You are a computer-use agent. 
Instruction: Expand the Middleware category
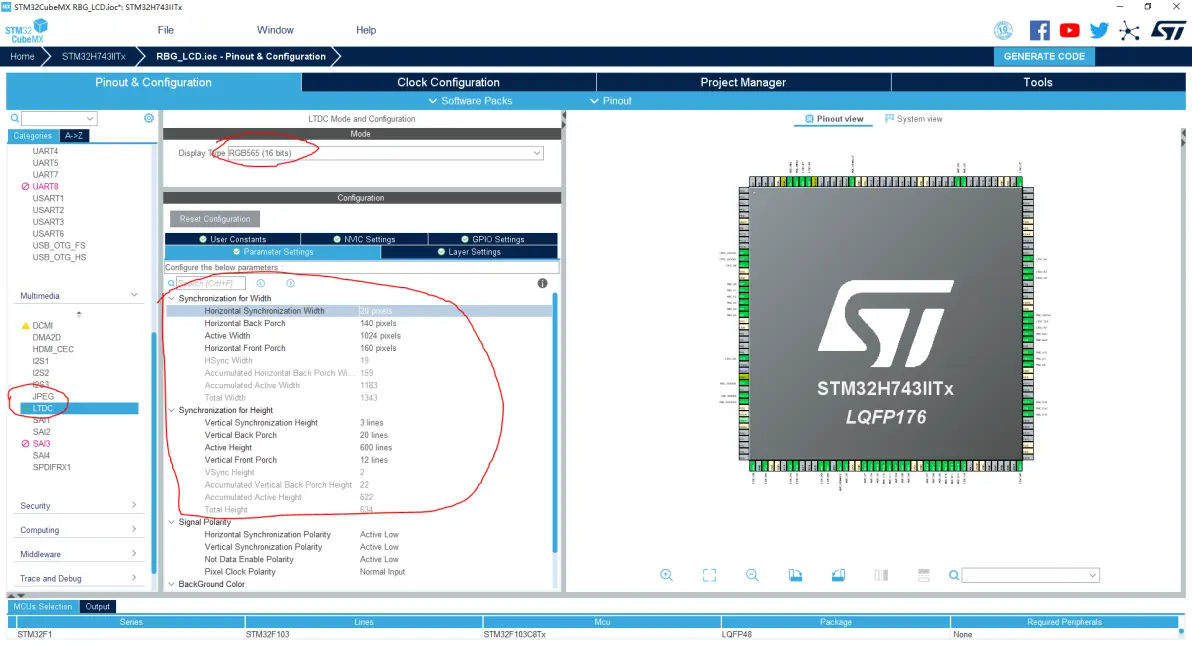[134, 554]
